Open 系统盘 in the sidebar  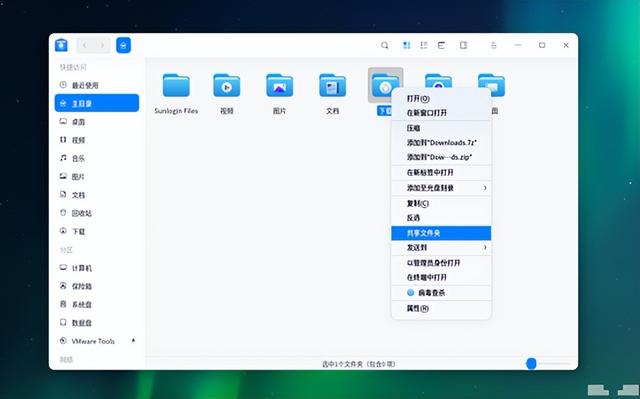pyautogui.click(x=97, y=304)
